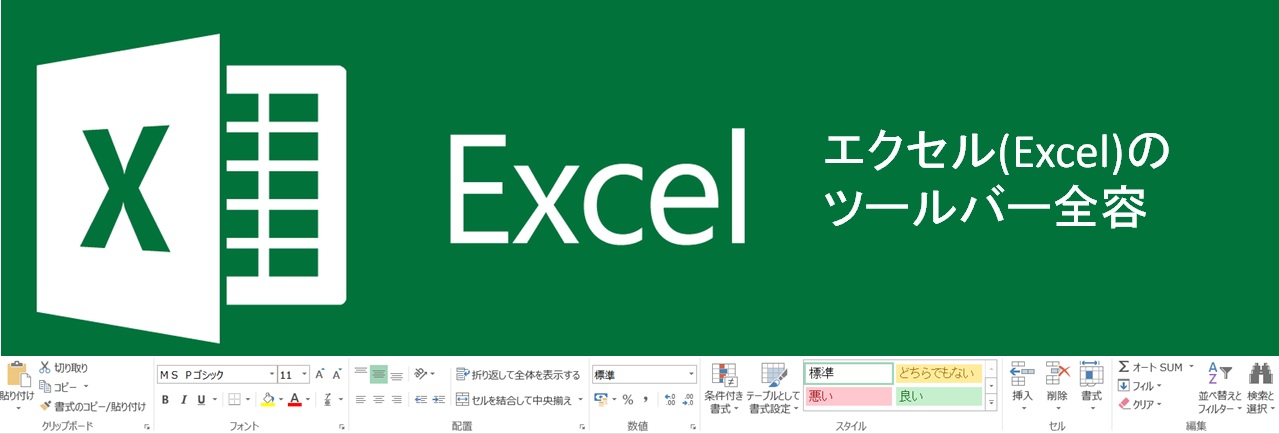Image resolution: width=1279 pixels, height=434 pixels.
Task: Click the text orientation icon
Action: coord(421,374)
